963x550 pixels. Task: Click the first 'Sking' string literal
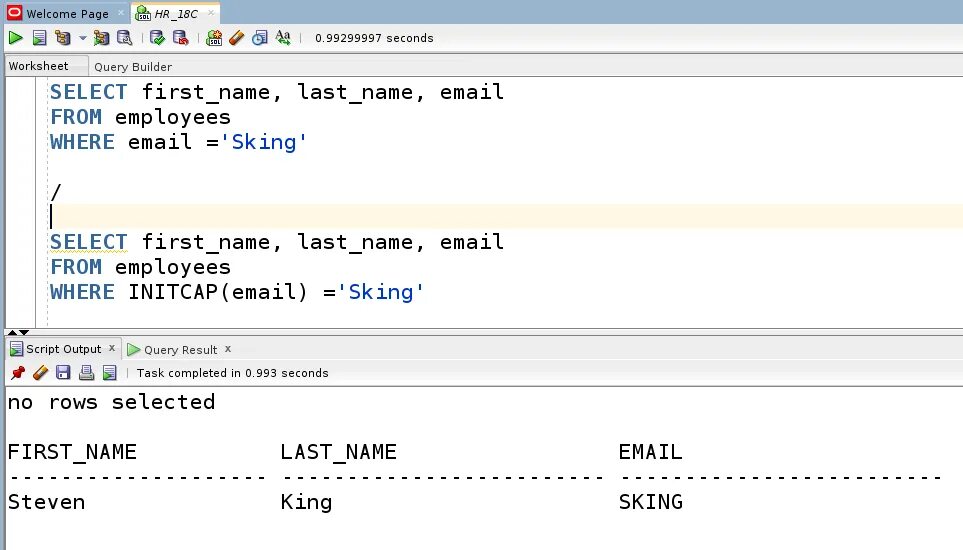click(263, 142)
